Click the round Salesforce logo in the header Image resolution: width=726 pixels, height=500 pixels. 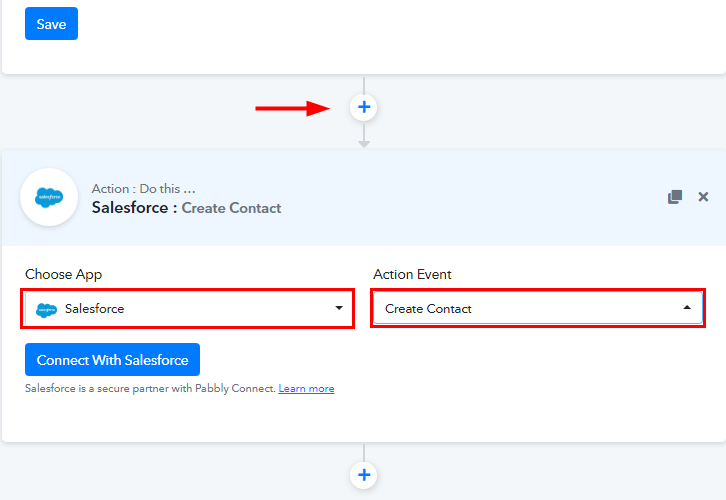tap(49, 197)
